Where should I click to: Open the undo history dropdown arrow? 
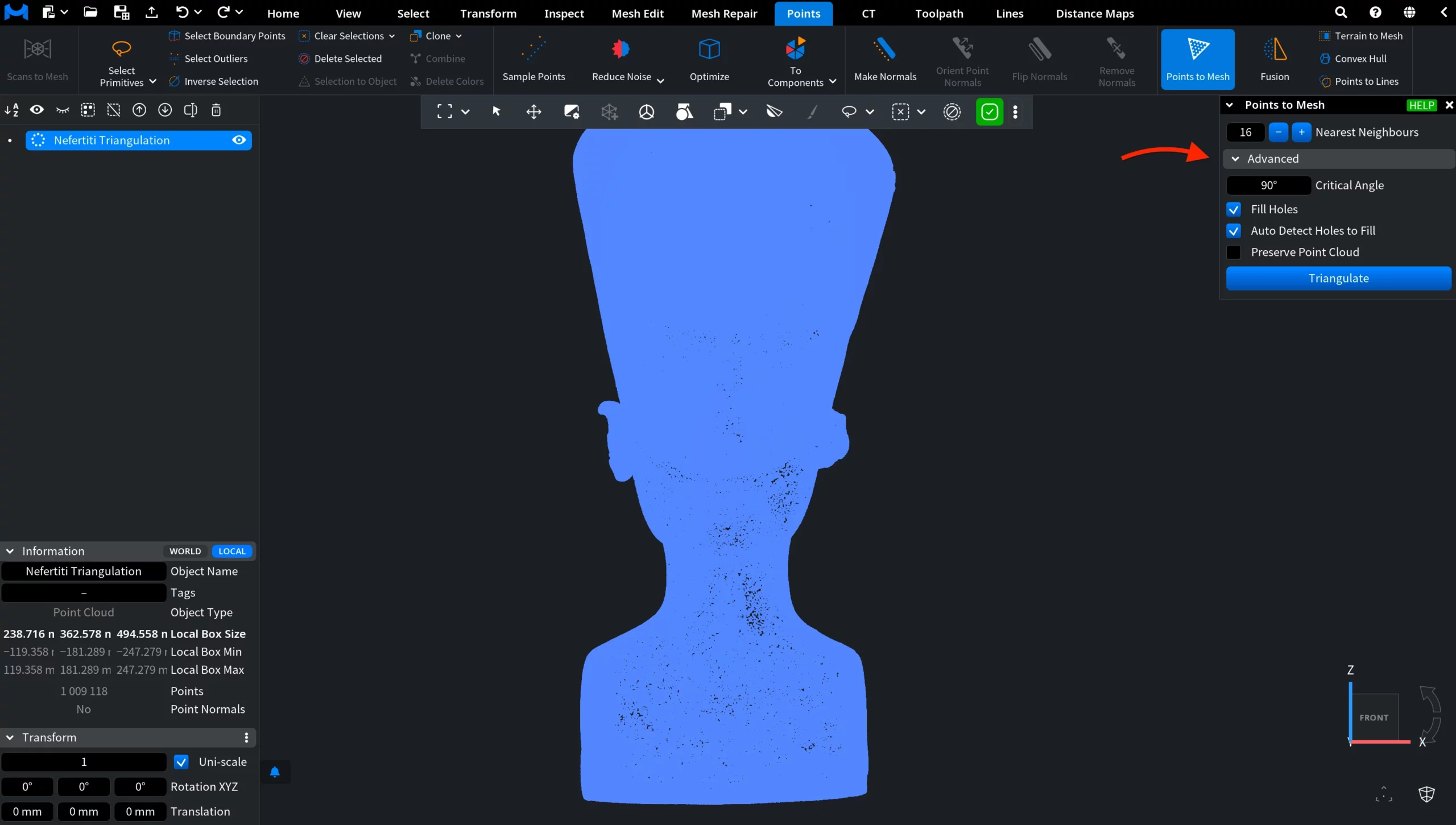[198, 12]
